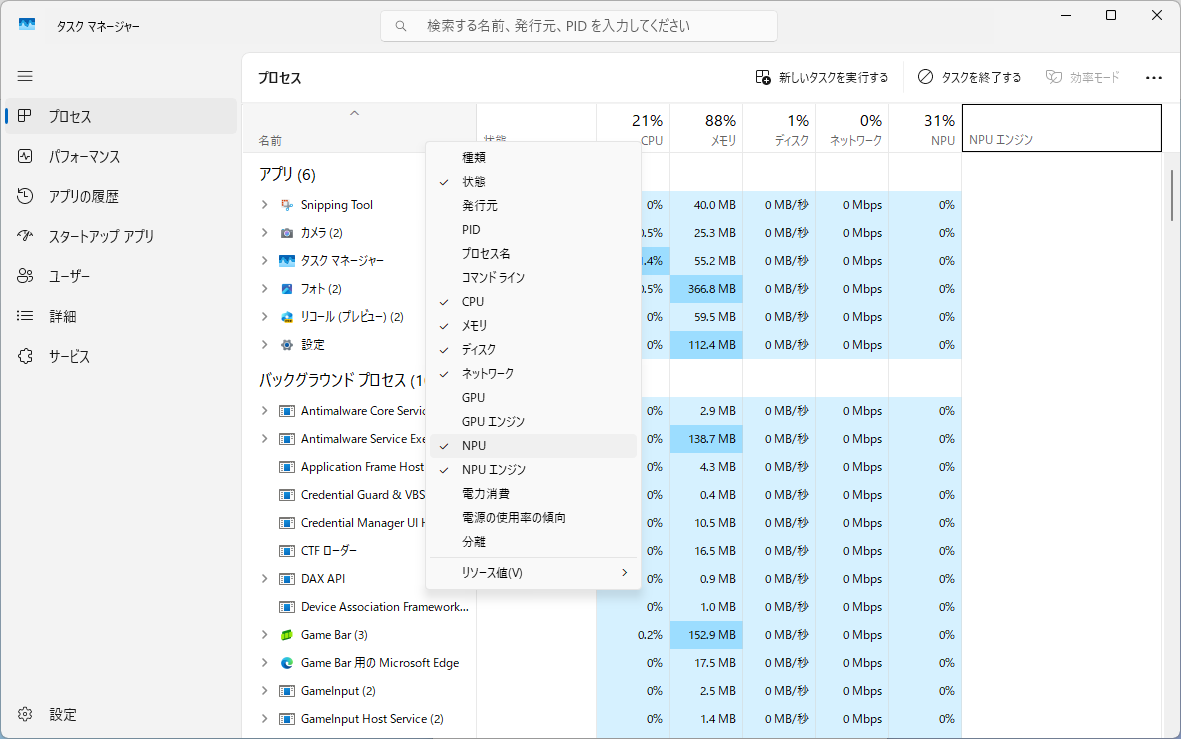This screenshot has width=1181, height=739.
Task: Click the DAX API process icon
Action: pyautogui.click(x=287, y=579)
